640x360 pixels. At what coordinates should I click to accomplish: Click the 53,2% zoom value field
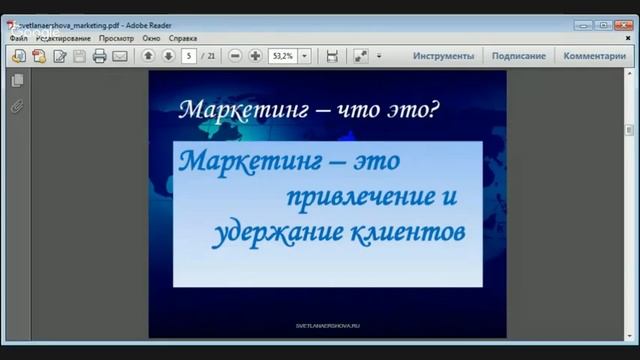click(283, 56)
